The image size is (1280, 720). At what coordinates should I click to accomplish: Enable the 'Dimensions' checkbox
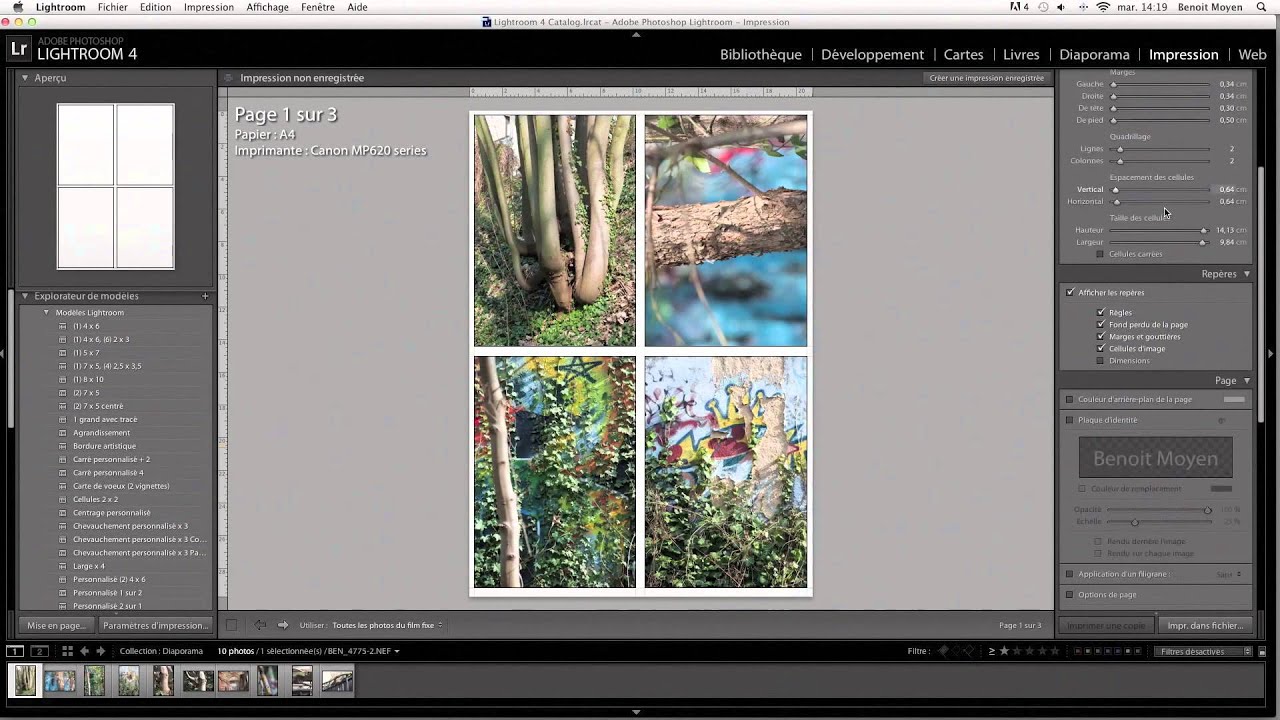click(1101, 360)
